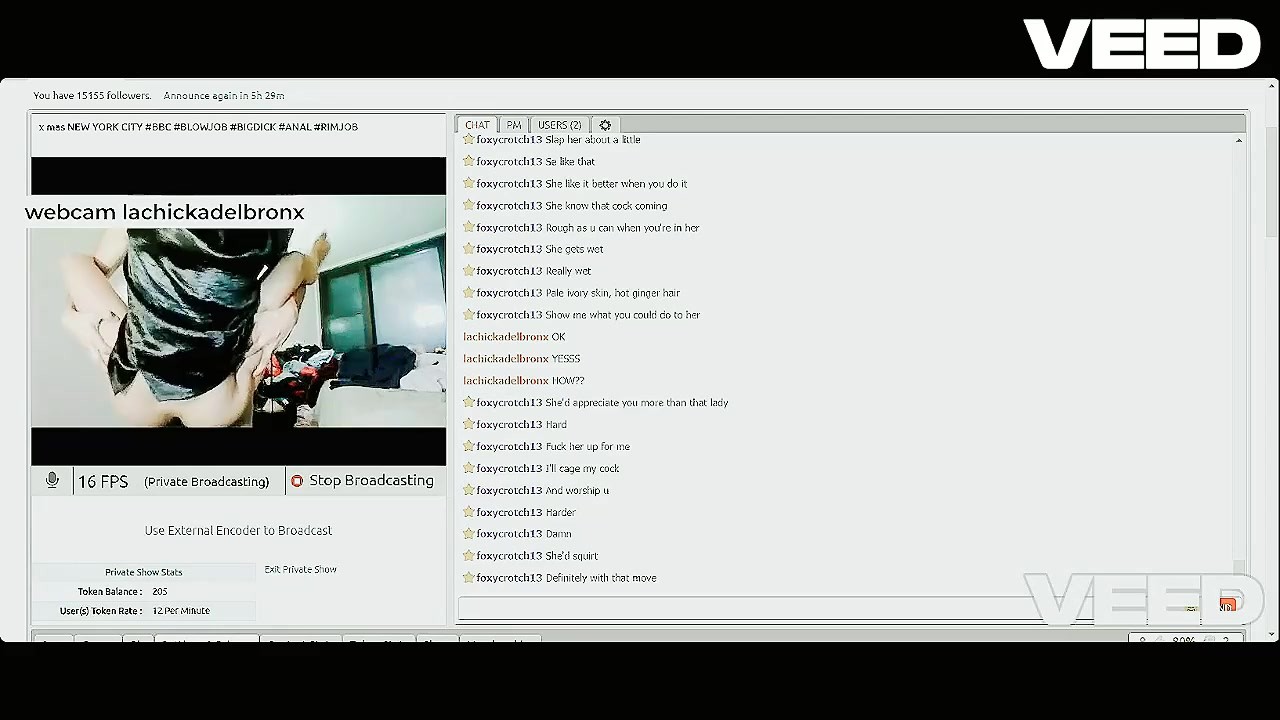Viewport: 1280px width, 720px height.
Task: Open the USERS (2) tab
Action: pos(559,125)
